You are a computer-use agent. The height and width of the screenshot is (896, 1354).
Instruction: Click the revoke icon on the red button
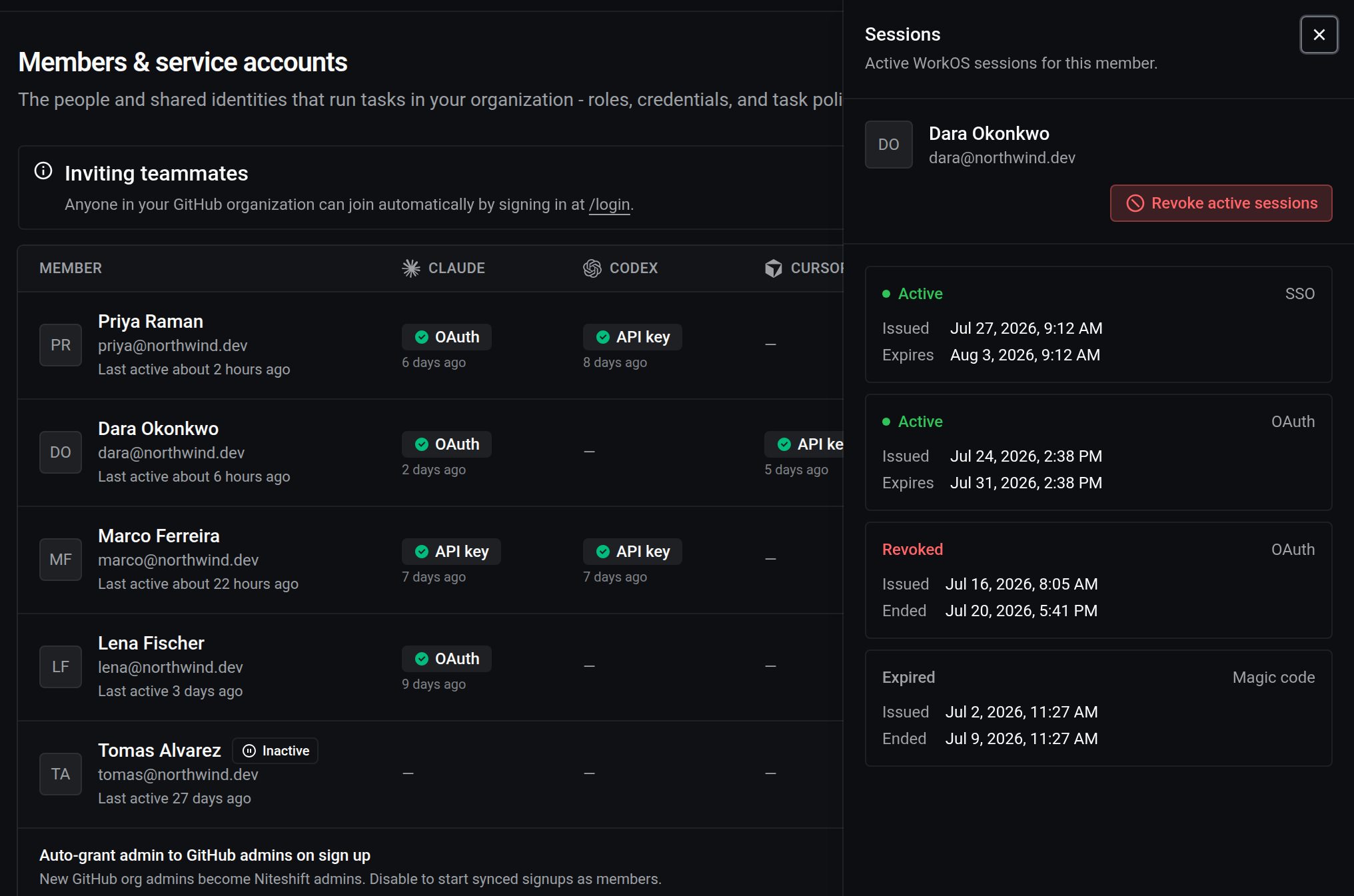point(1135,203)
